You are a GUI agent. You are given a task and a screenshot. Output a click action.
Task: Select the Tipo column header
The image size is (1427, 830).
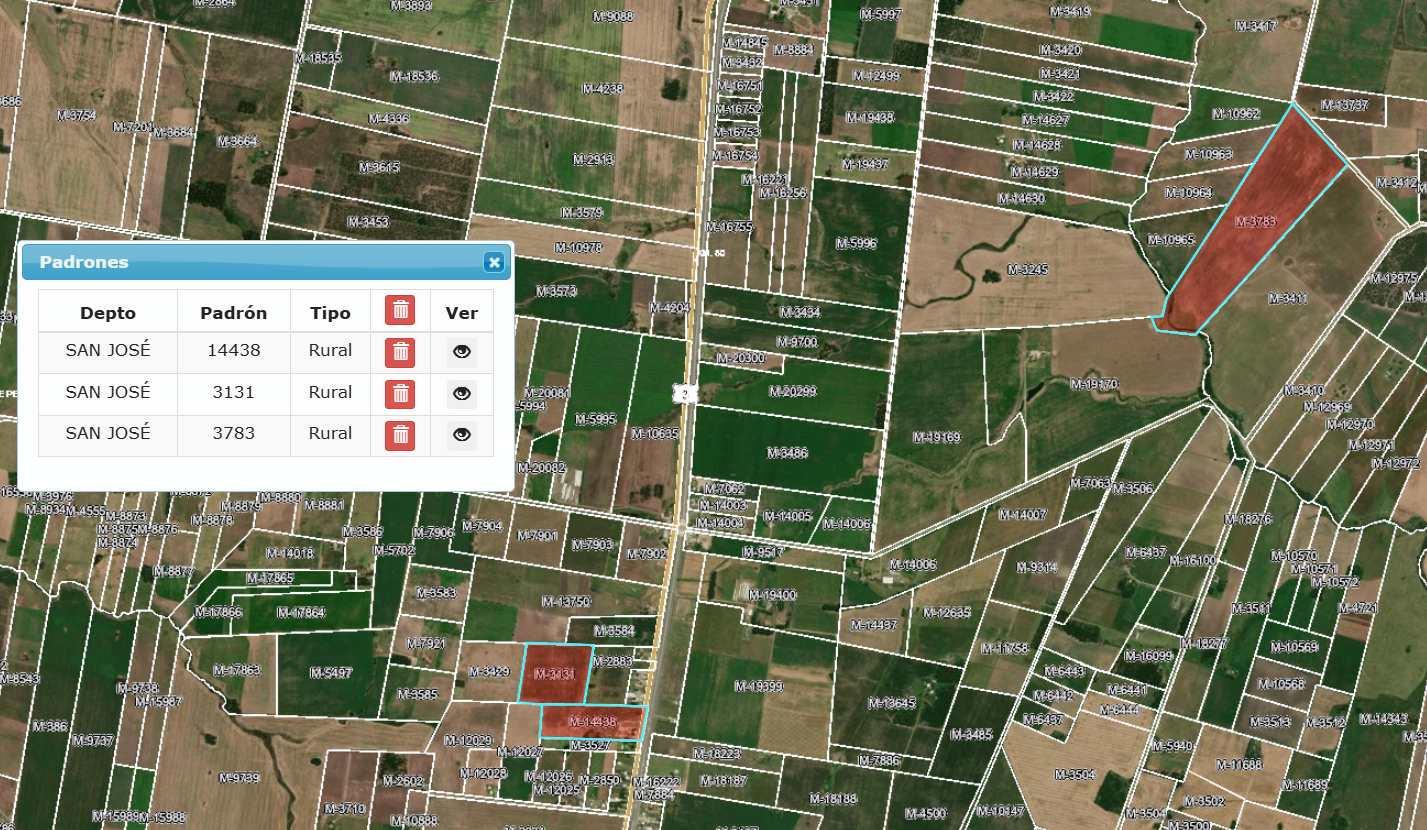pos(330,312)
